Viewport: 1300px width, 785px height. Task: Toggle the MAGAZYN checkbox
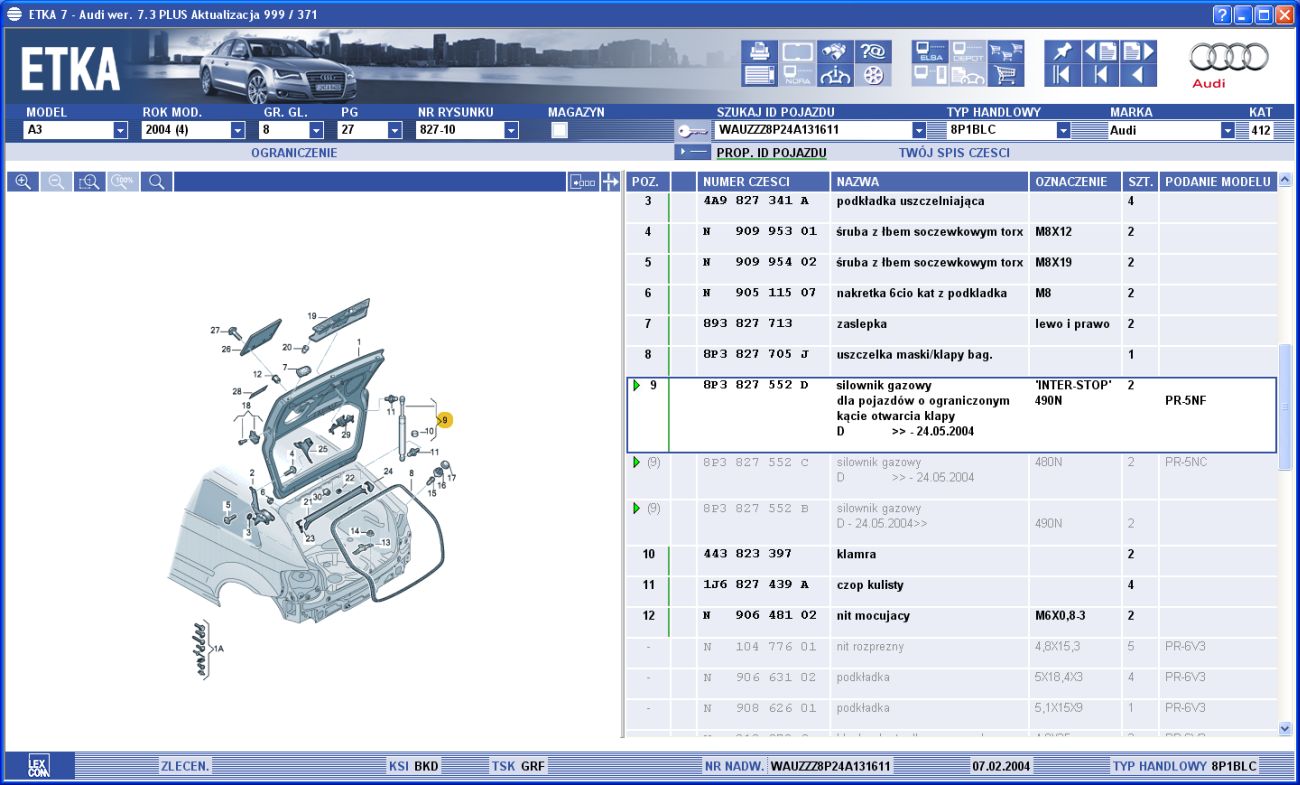pos(560,130)
